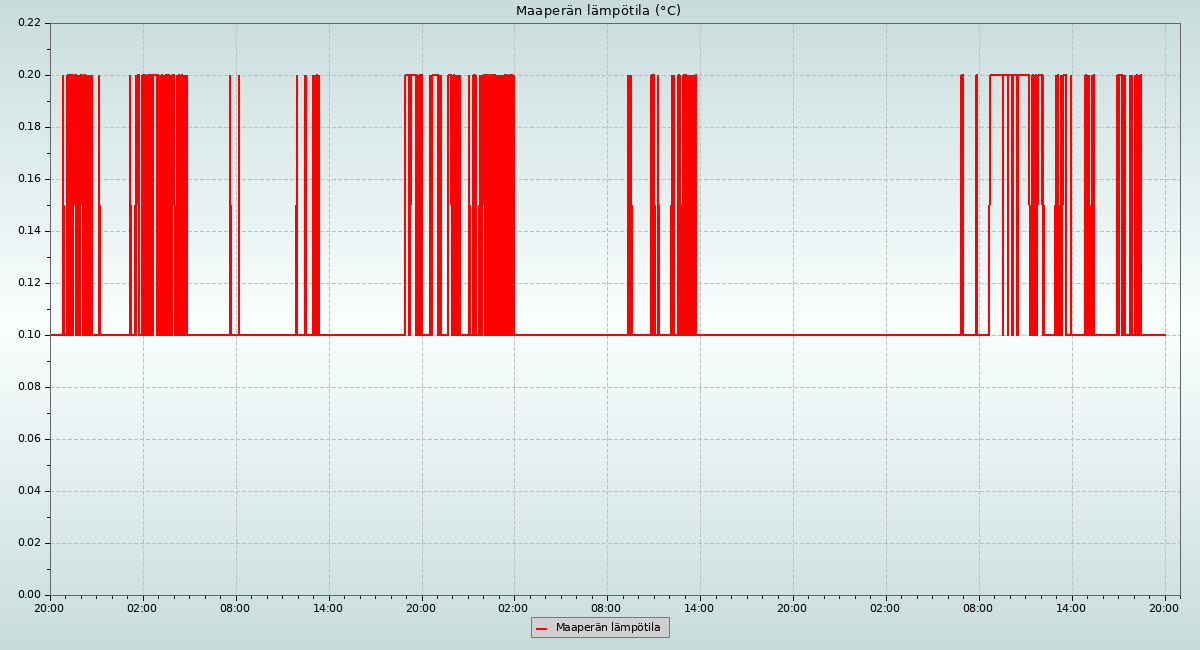Select the 0.04 y-axis tick label
Screen dimensions: 1200x650
coord(29,491)
